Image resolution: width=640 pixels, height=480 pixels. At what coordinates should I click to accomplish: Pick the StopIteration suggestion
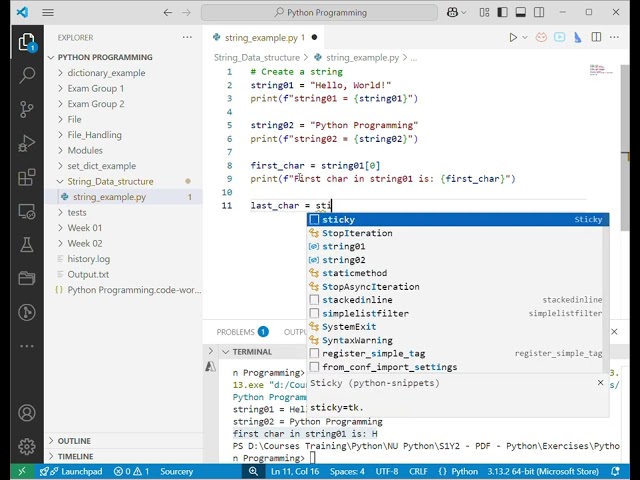455,233
